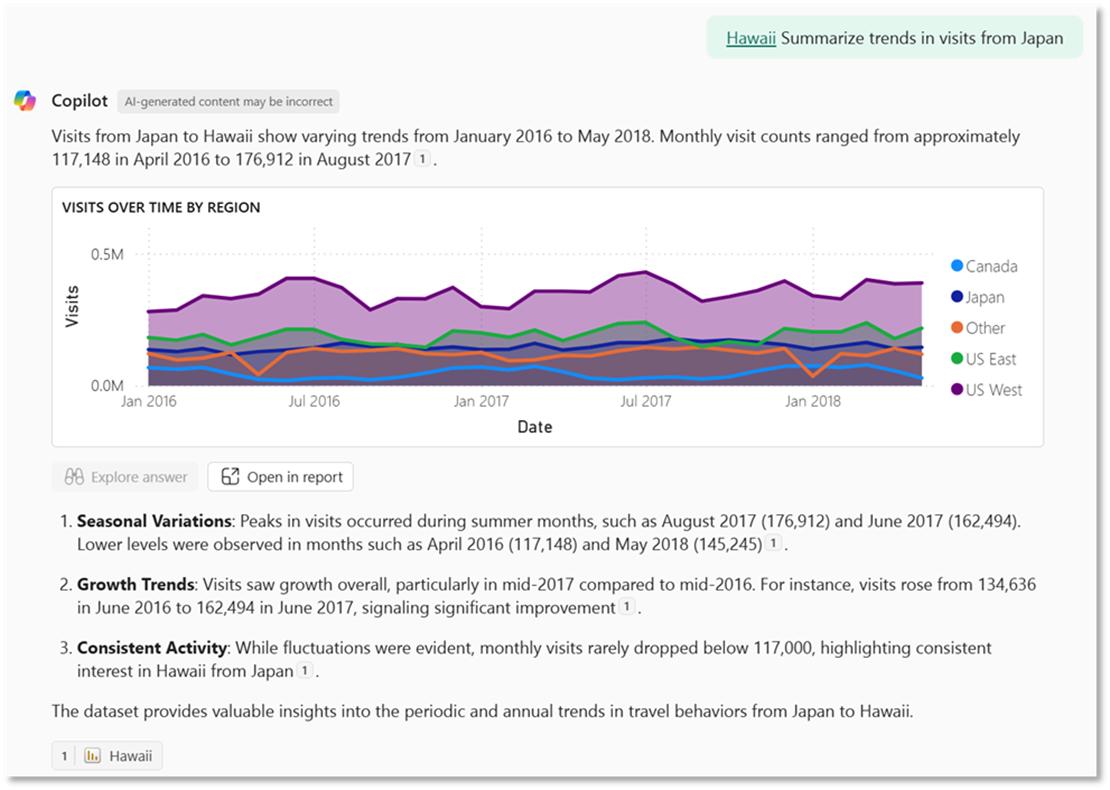Click the "Consistent Activity" heading
Screen dimensions: 1110x790
[x=151, y=648]
